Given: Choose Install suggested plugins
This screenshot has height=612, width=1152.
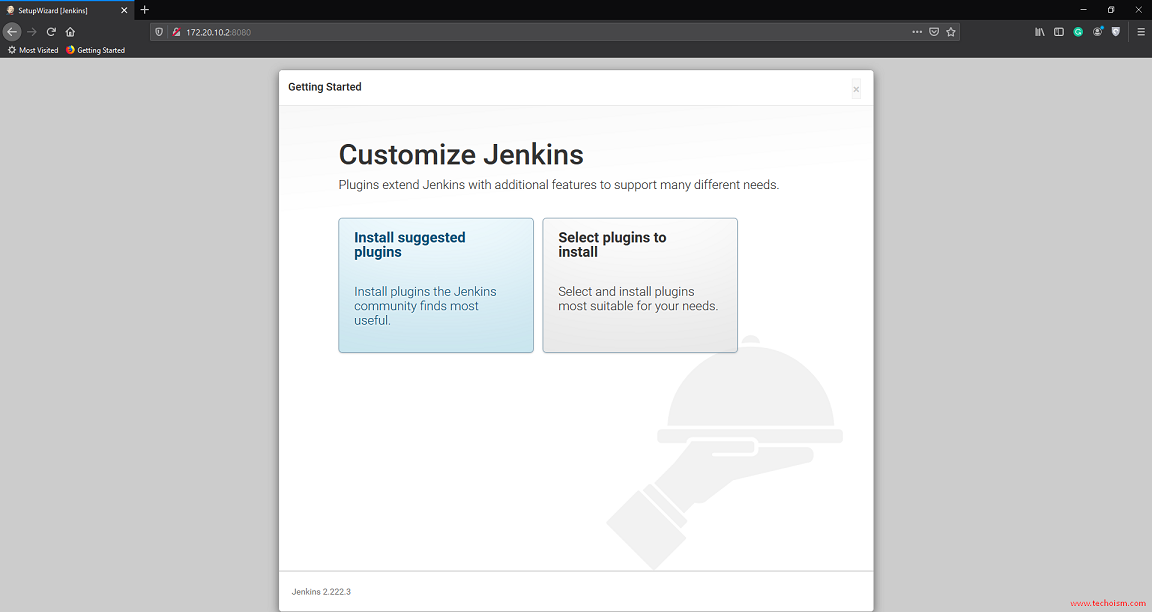Looking at the screenshot, I should click(x=436, y=285).
